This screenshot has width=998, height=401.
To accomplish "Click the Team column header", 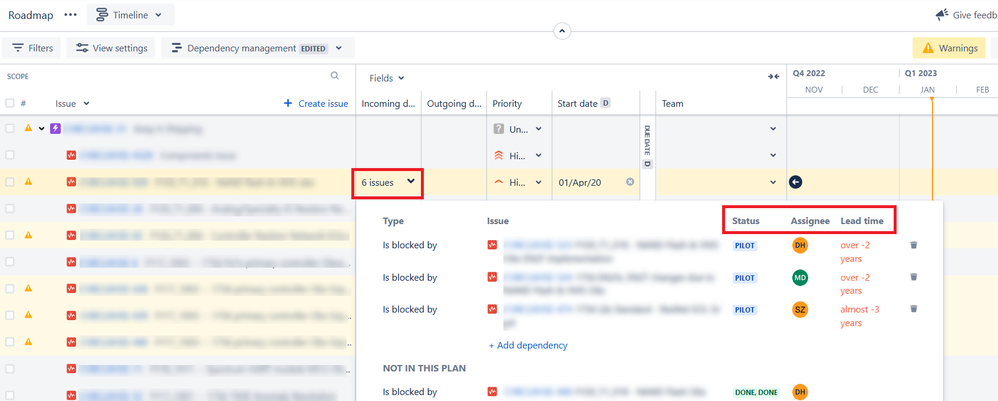I will 673,103.
